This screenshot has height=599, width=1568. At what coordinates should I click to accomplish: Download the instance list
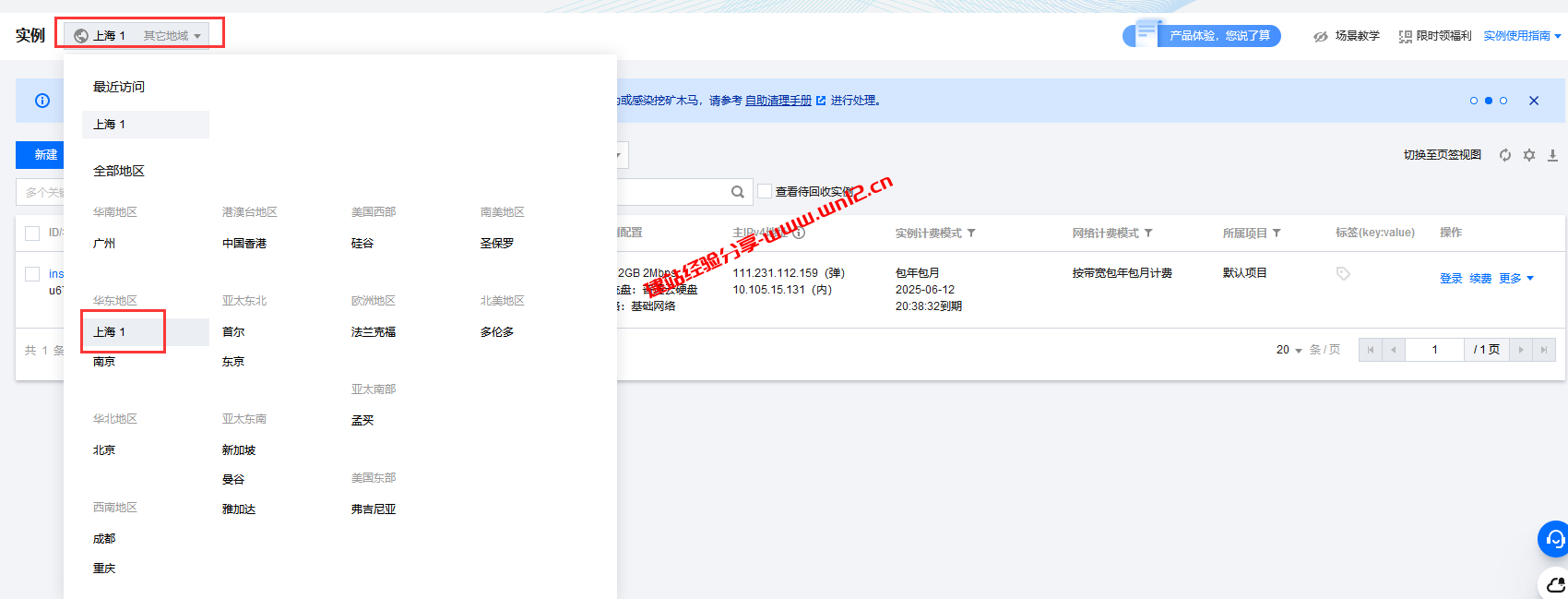(x=1552, y=155)
